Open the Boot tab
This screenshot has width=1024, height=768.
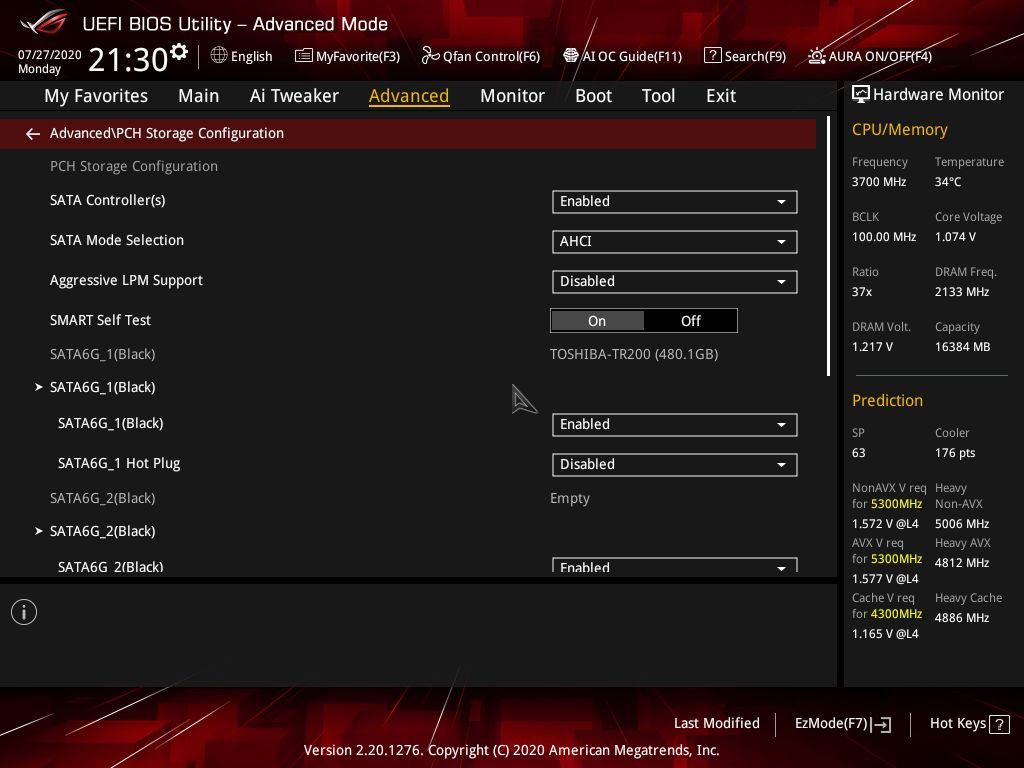(x=593, y=96)
